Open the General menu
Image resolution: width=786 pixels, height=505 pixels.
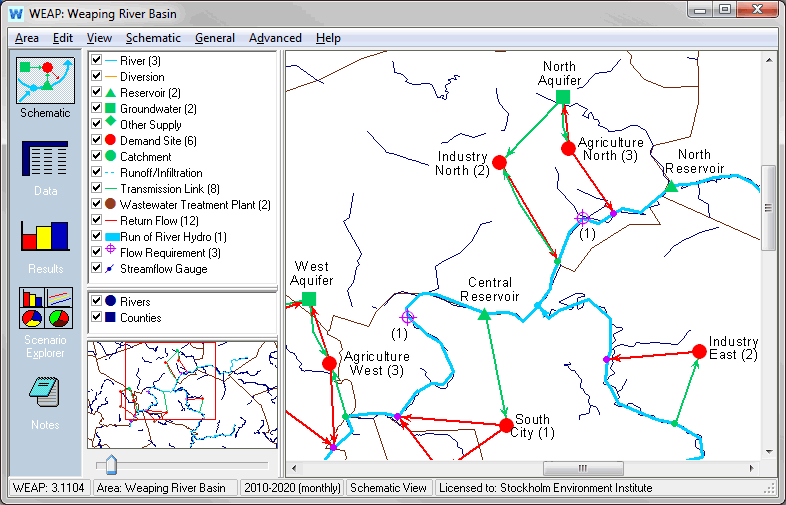coord(215,38)
